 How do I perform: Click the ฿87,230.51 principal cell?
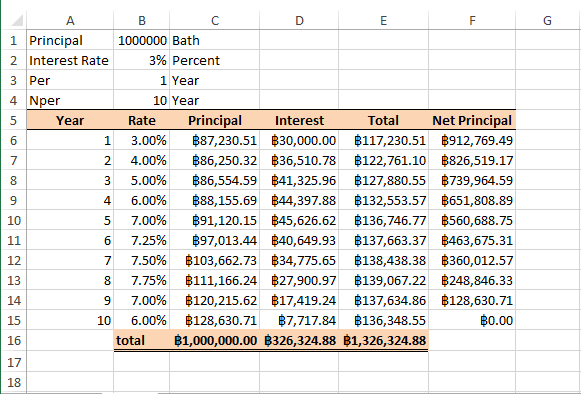click(215, 140)
